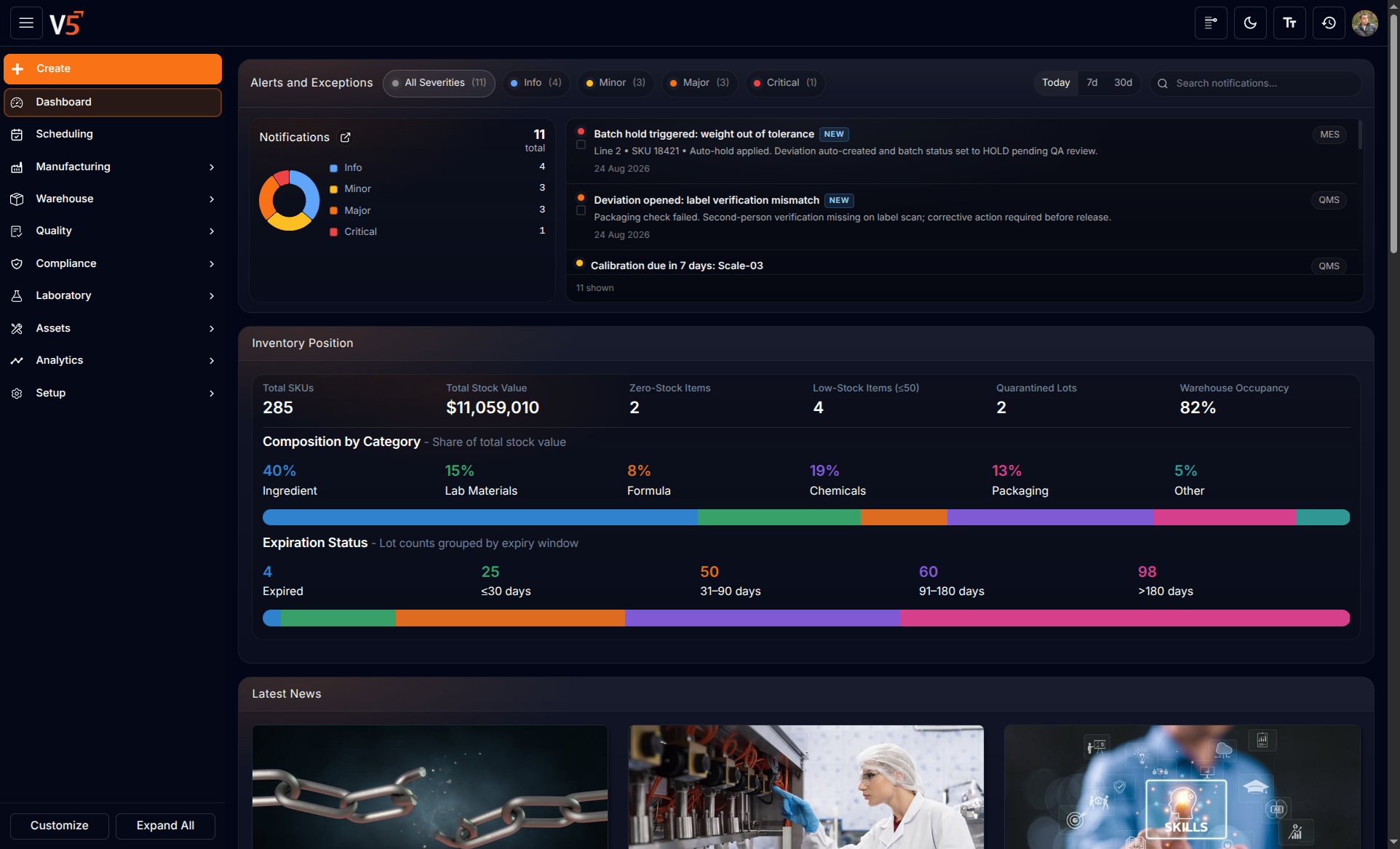Viewport: 1400px width, 849px height.
Task: Open Calibration due Scale-03 alert
Action: [x=677, y=266]
